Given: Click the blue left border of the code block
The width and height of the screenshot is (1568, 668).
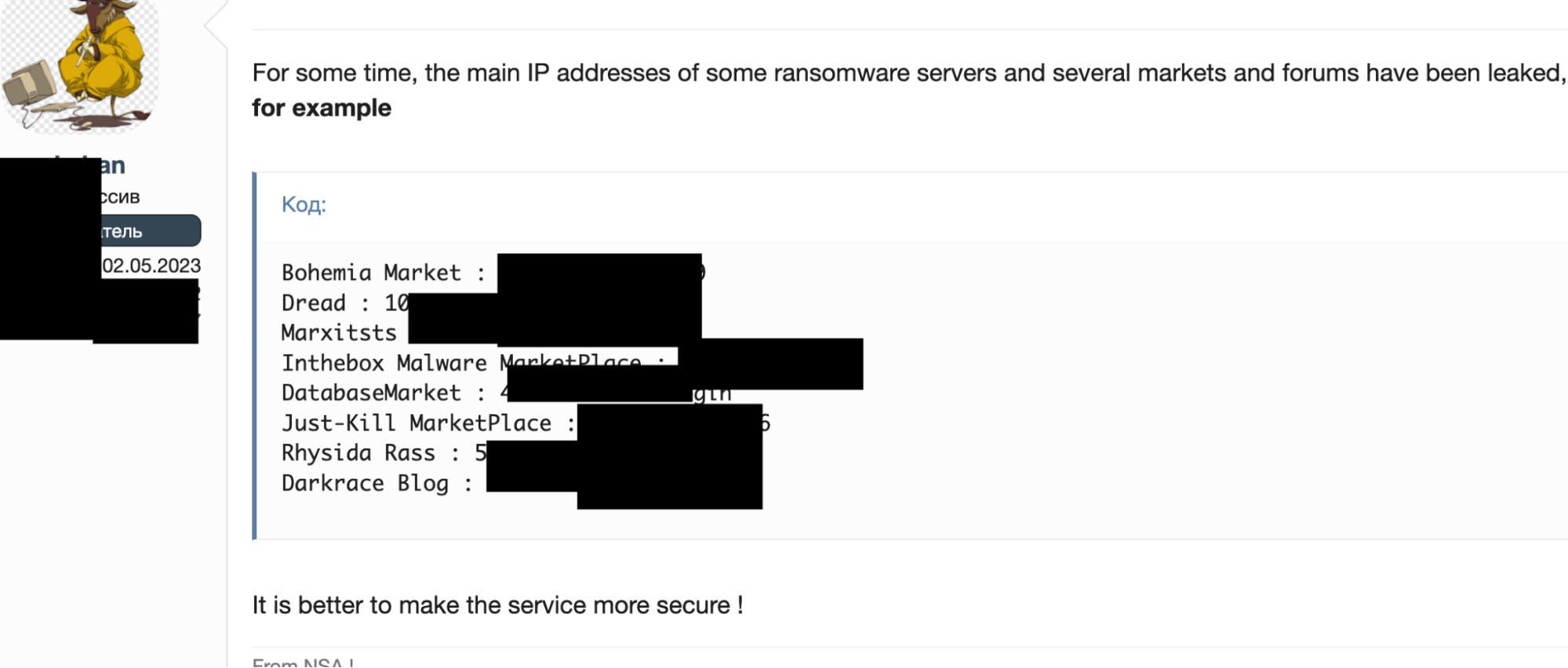Looking at the screenshot, I should tap(254, 356).
